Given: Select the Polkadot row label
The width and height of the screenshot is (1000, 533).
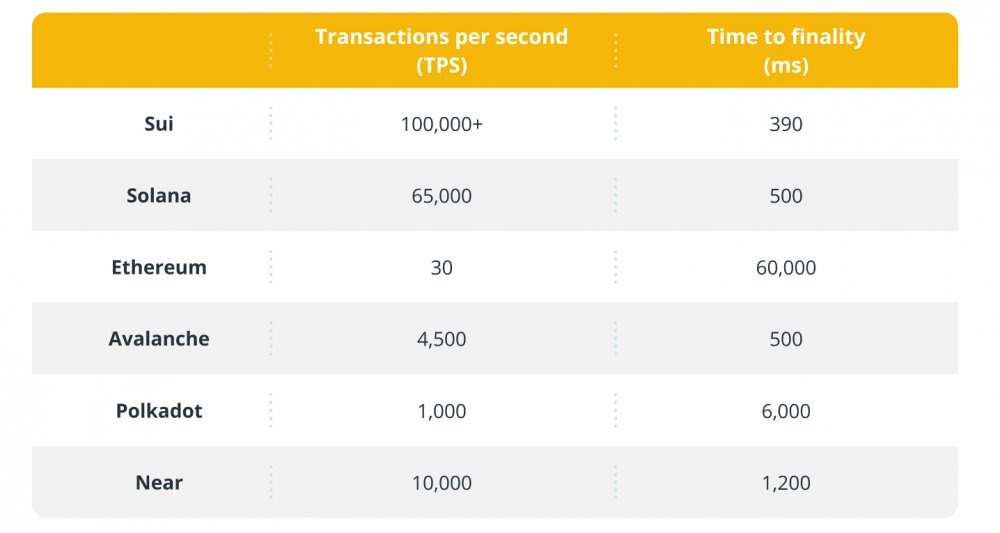Looking at the screenshot, I should [159, 411].
